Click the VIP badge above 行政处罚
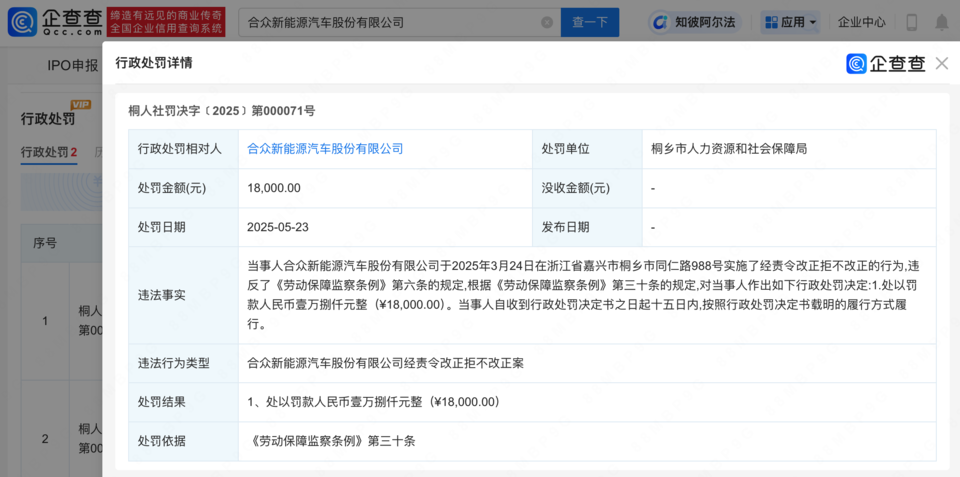The height and width of the screenshot is (477, 960). pos(81,105)
